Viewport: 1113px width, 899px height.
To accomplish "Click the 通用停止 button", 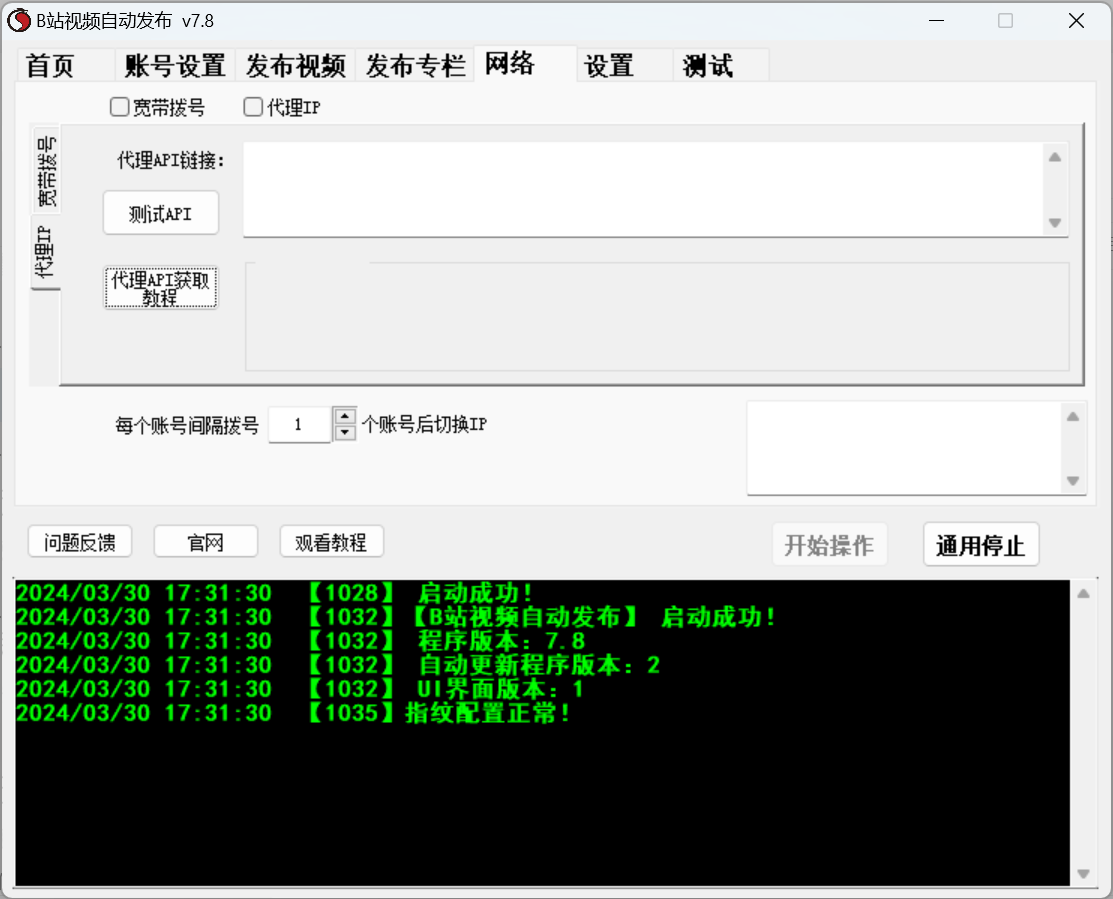I will click(981, 545).
